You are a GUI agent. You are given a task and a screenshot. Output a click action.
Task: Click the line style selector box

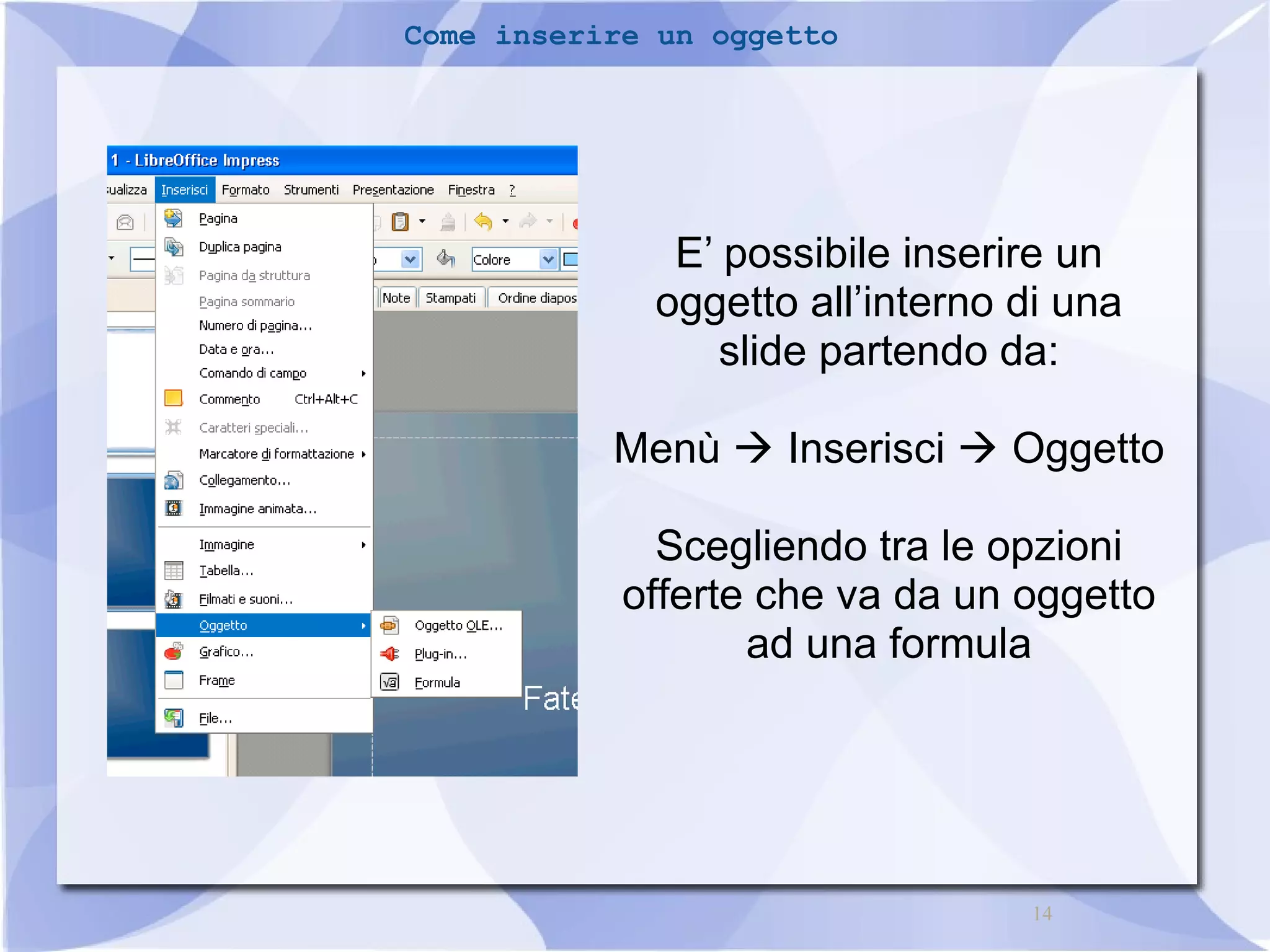[143, 259]
